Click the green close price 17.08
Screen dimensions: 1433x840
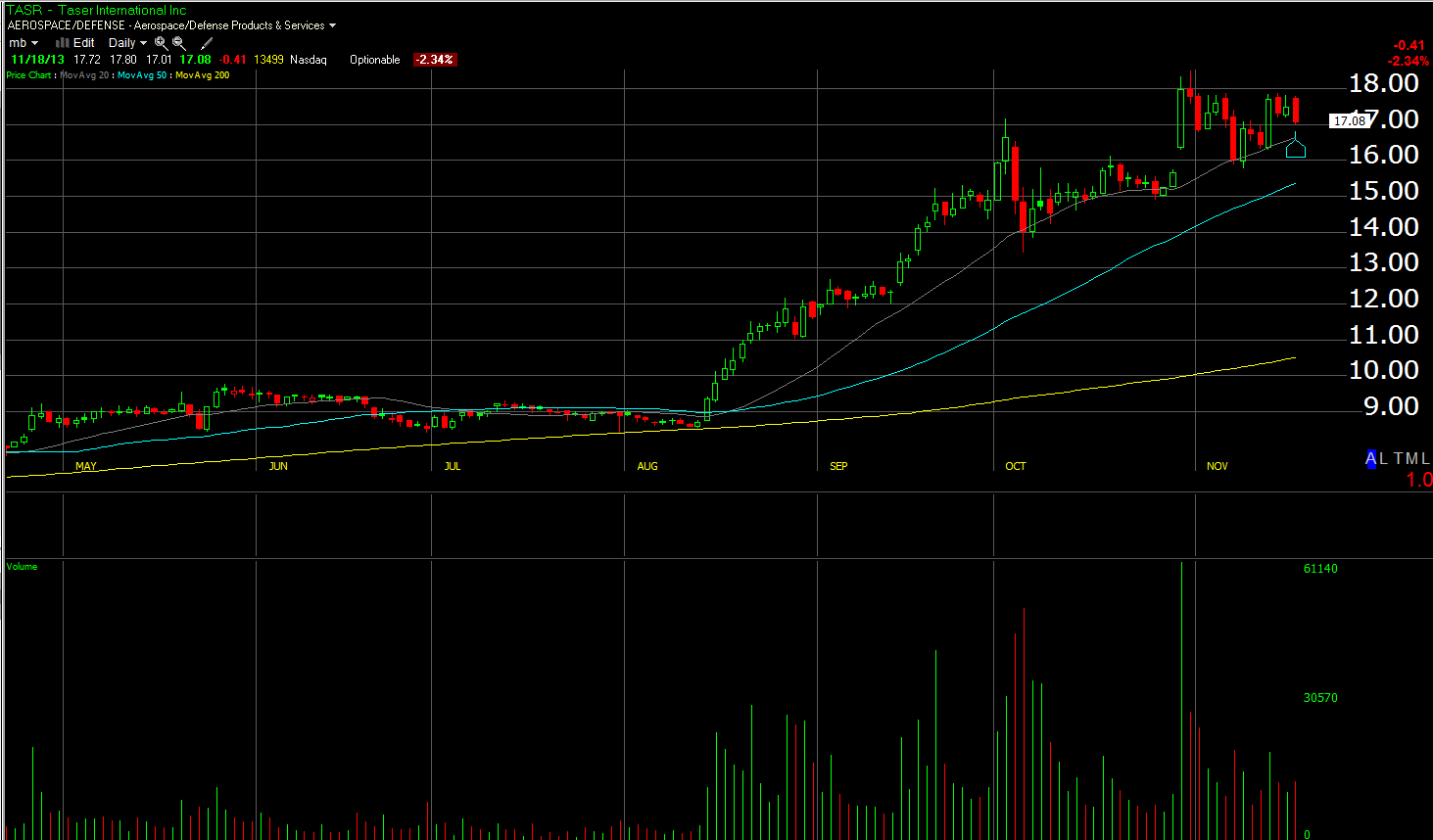pyautogui.click(x=196, y=60)
